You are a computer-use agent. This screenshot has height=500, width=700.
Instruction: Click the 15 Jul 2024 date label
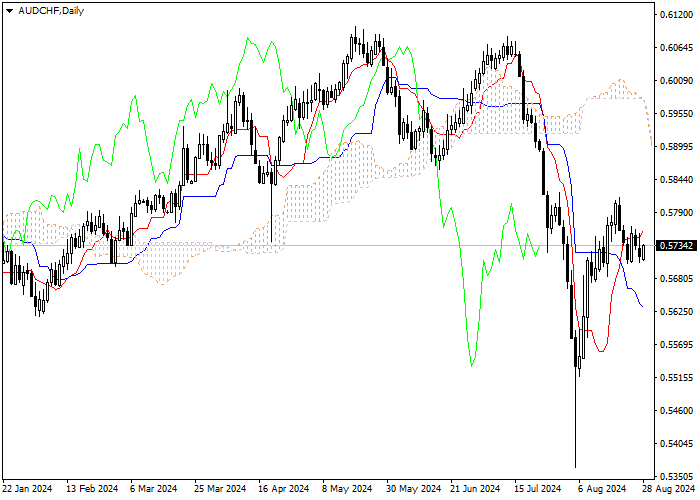click(x=538, y=489)
